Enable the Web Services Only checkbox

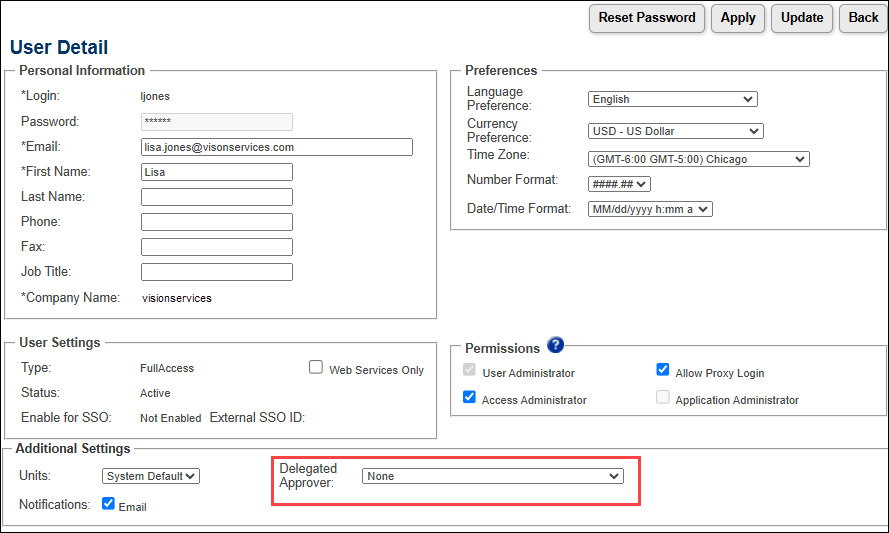(316, 368)
